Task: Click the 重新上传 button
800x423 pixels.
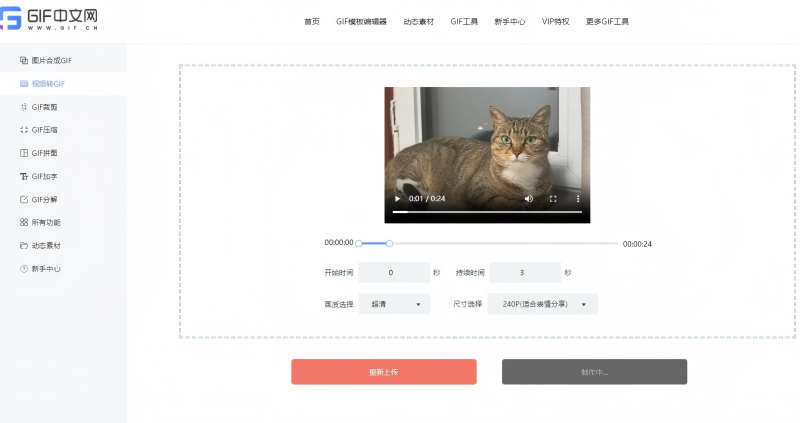Action: (x=384, y=372)
